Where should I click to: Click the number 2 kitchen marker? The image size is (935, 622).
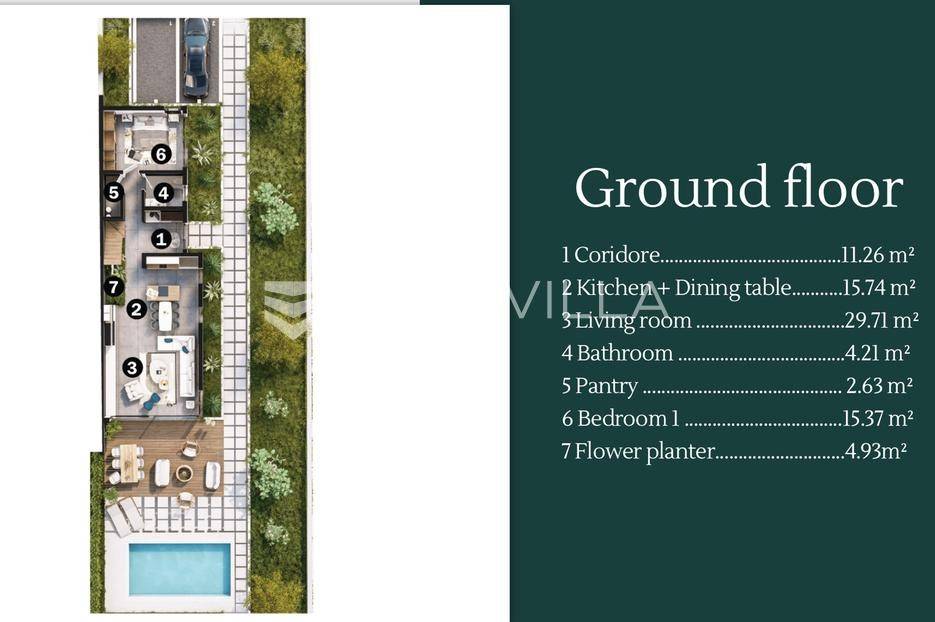tap(137, 309)
